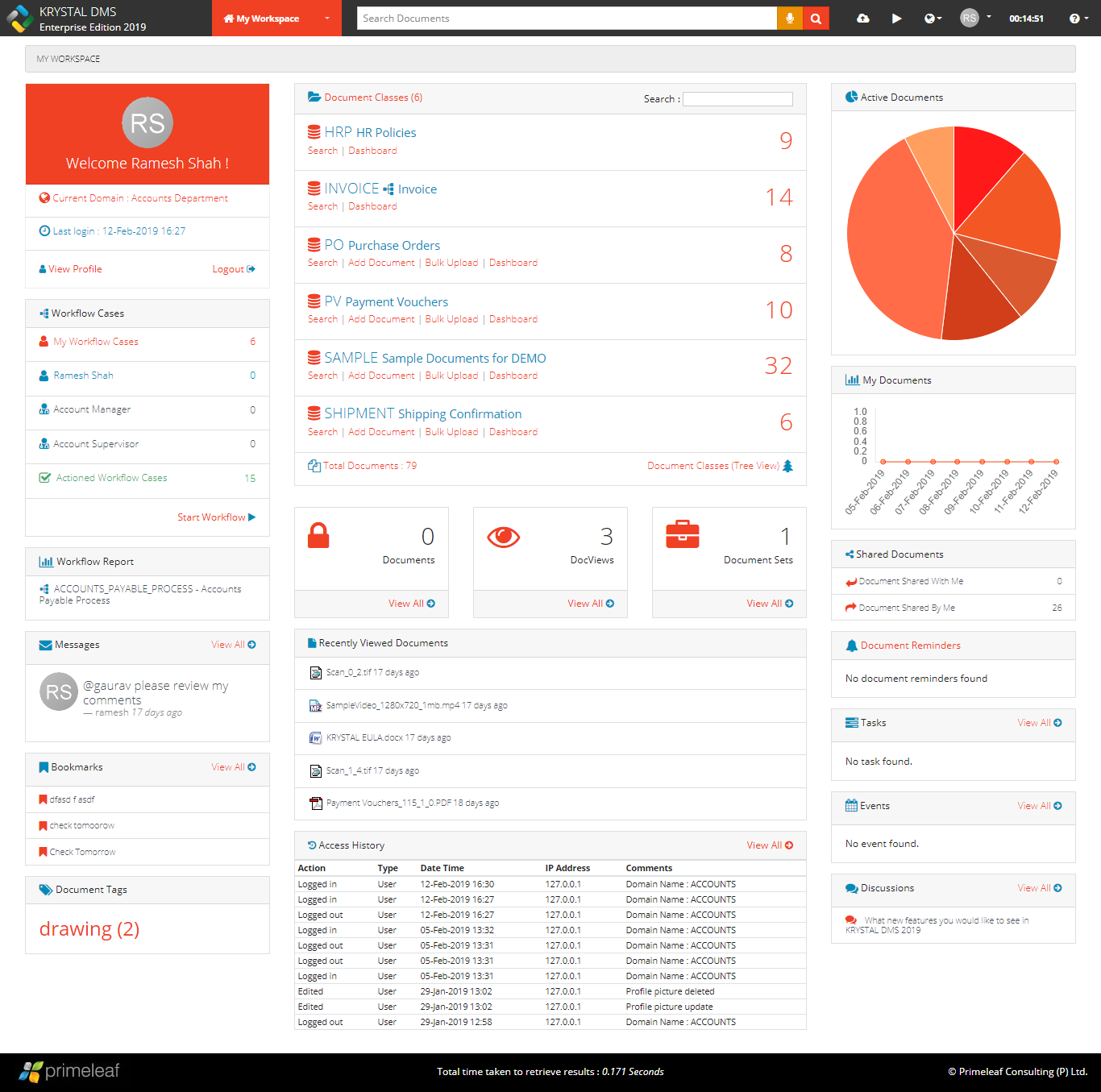Image resolution: width=1101 pixels, height=1092 pixels.
Task: Click the Document Sets briefcase icon
Action: point(683,535)
